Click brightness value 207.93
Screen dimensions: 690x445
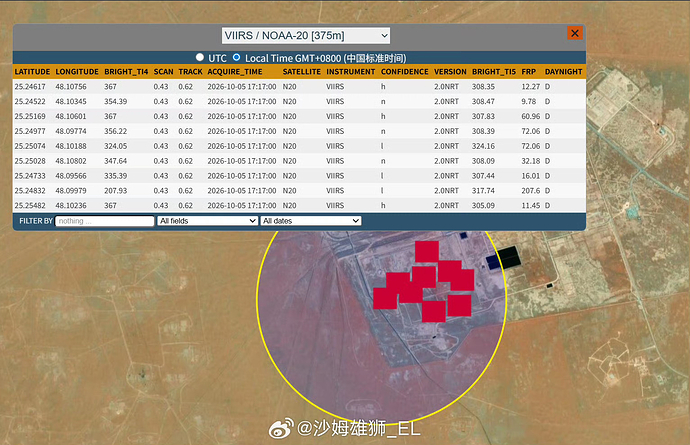click(x=115, y=191)
